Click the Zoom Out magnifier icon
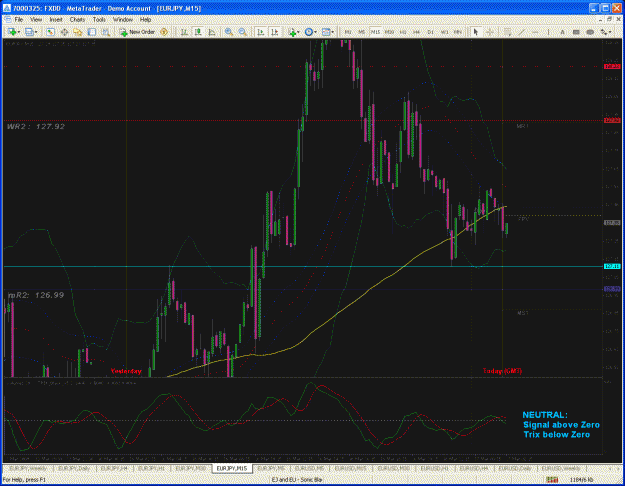The width and height of the screenshot is (625, 486). [x=242, y=32]
